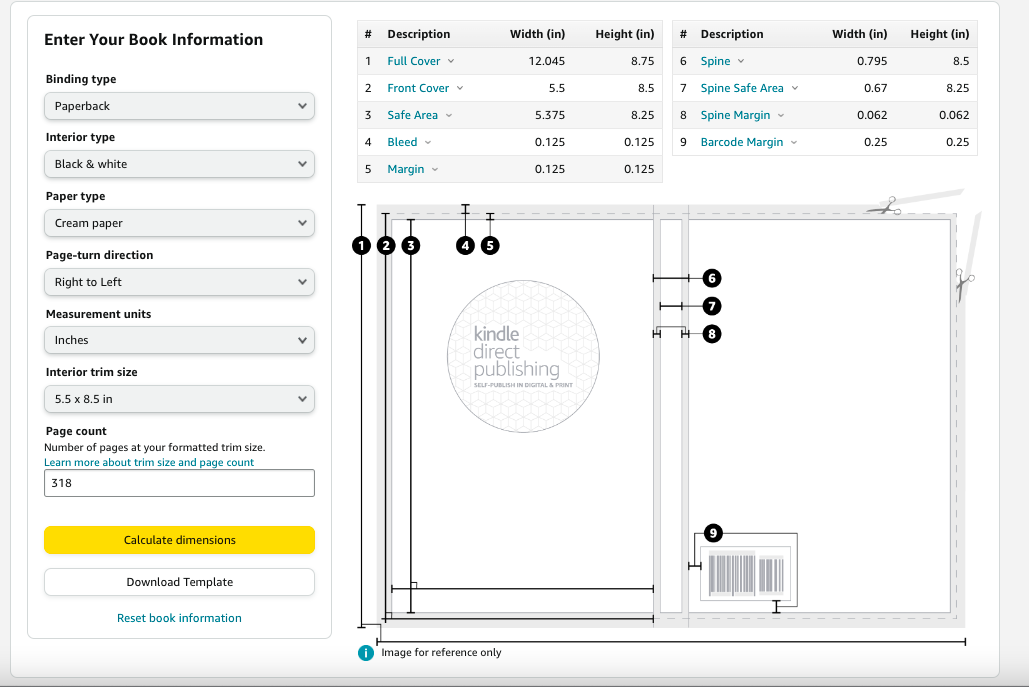Click the numbered marker 6 for Spine
The width and height of the screenshot is (1029, 687).
pos(711,278)
